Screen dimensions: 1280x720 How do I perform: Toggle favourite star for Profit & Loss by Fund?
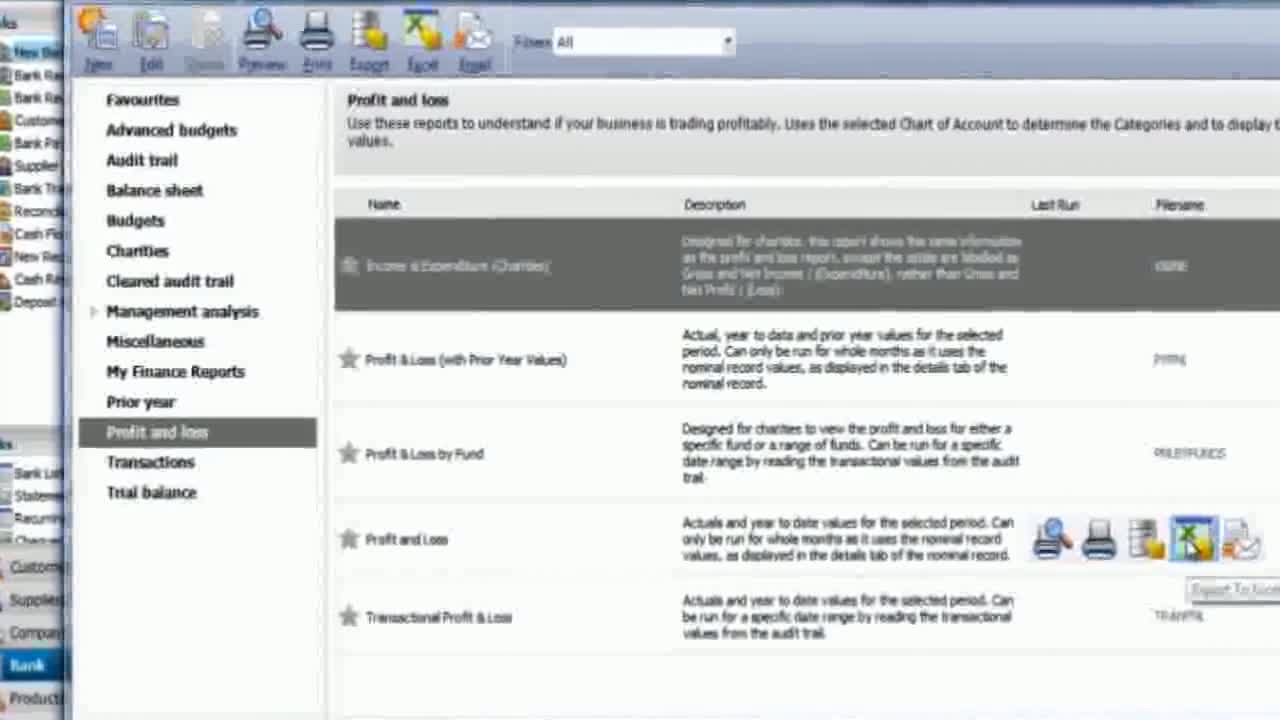point(349,453)
